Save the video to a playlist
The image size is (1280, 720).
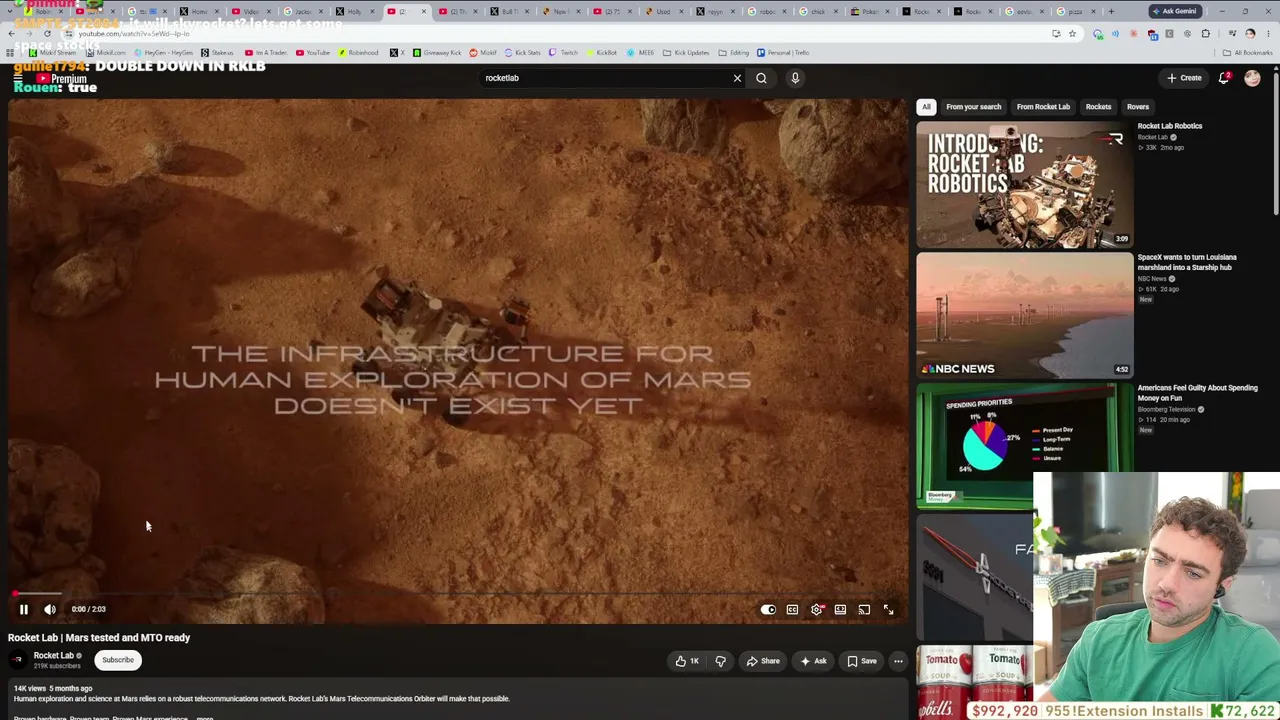click(861, 661)
